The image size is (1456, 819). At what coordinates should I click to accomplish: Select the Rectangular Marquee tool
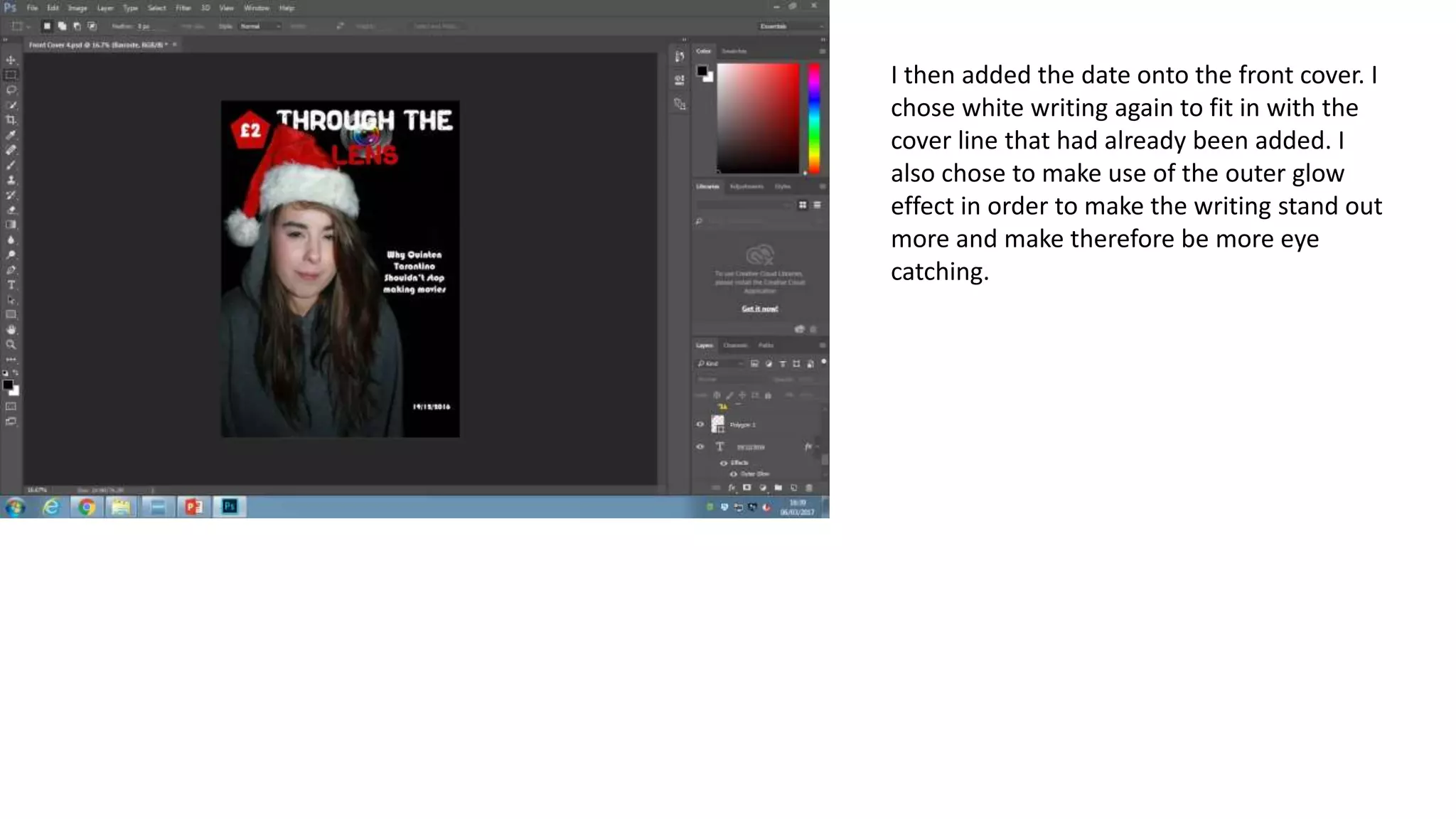click(11, 75)
